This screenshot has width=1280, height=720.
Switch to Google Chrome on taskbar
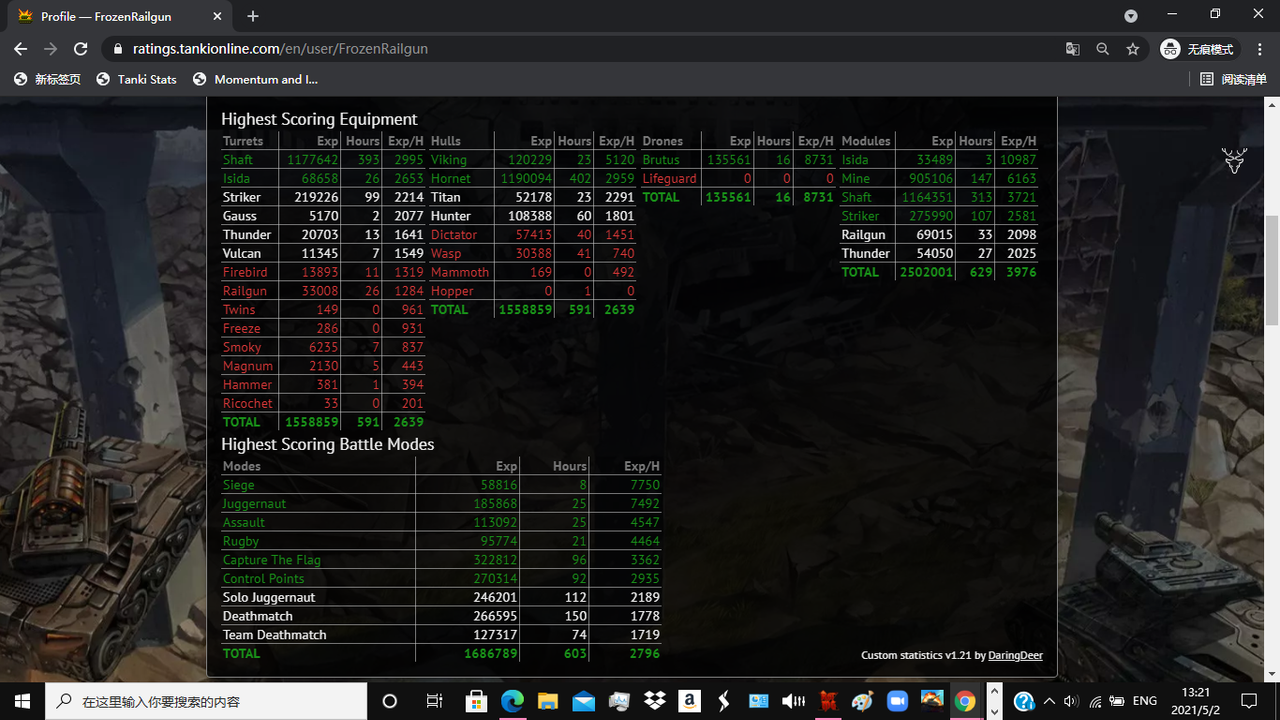click(965, 701)
